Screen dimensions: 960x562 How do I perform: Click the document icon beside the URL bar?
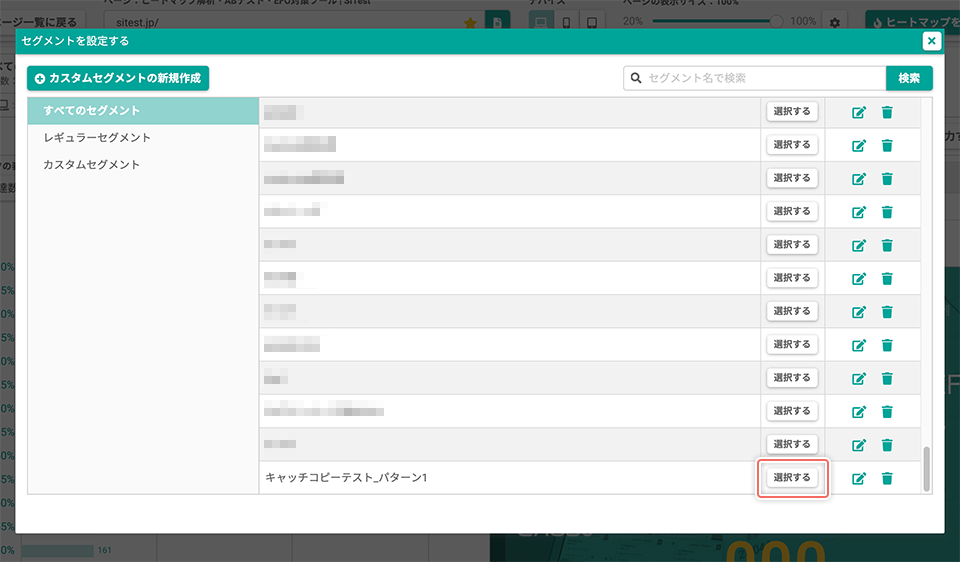point(498,22)
